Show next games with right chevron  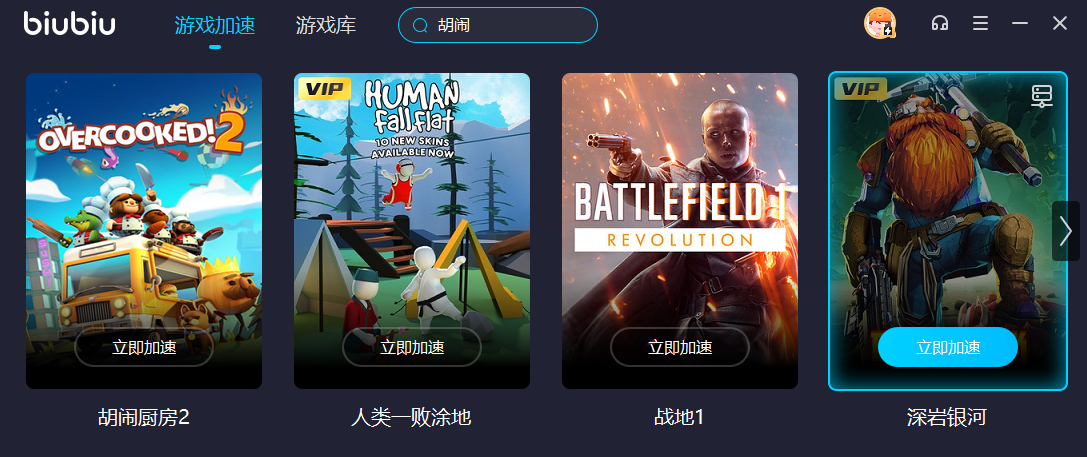pos(1066,231)
